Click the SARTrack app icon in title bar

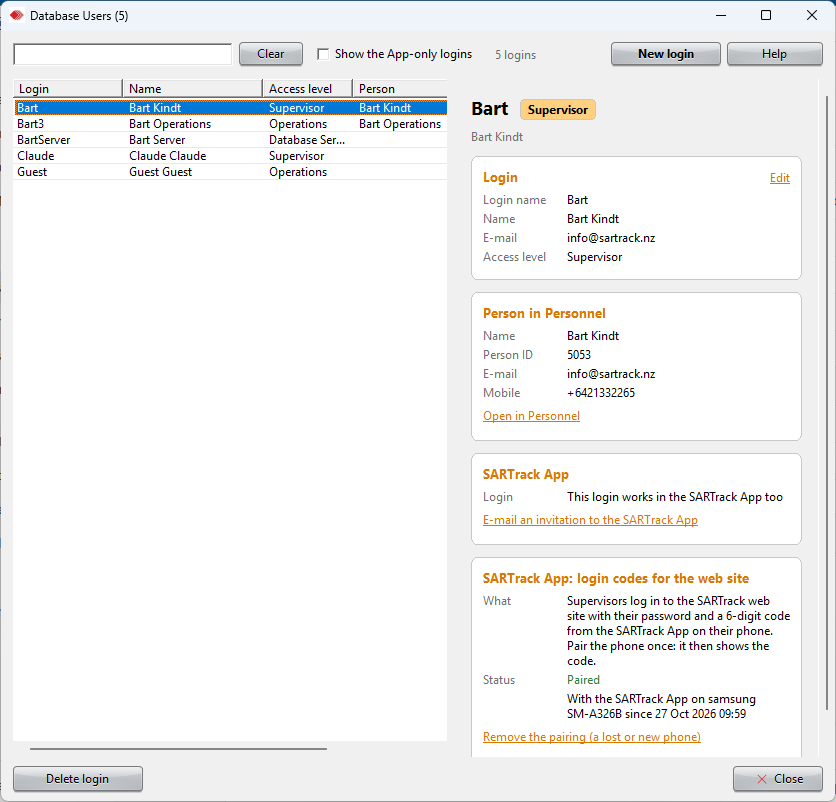pos(17,15)
